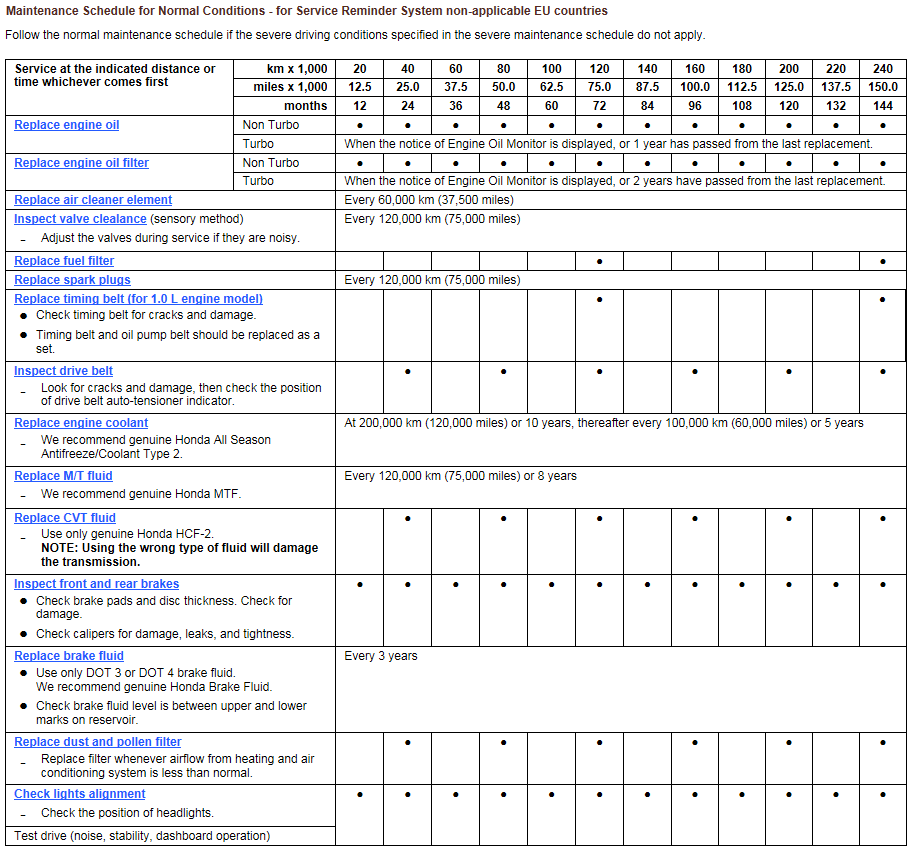Follow the Replace air cleaner element link
This screenshot has height=846, width=908.
pyautogui.click(x=93, y=200)
